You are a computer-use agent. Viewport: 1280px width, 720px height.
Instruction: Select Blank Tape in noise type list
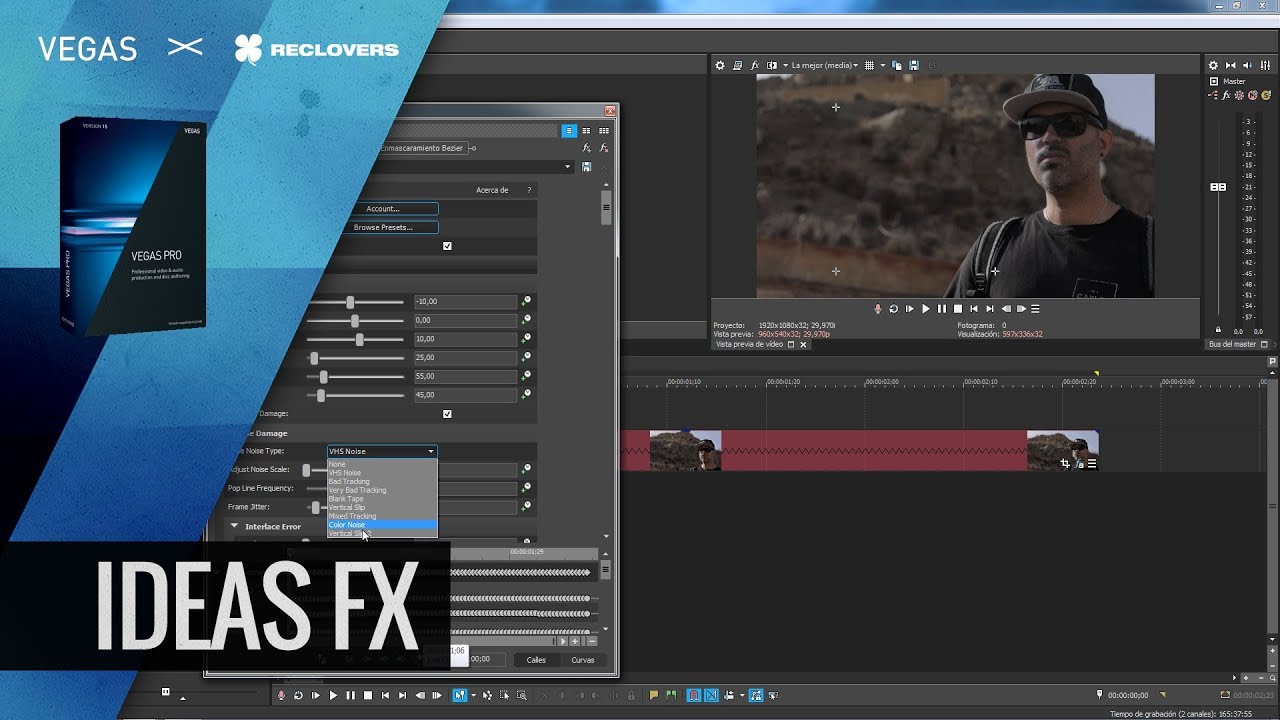click(x=382, y=499)
